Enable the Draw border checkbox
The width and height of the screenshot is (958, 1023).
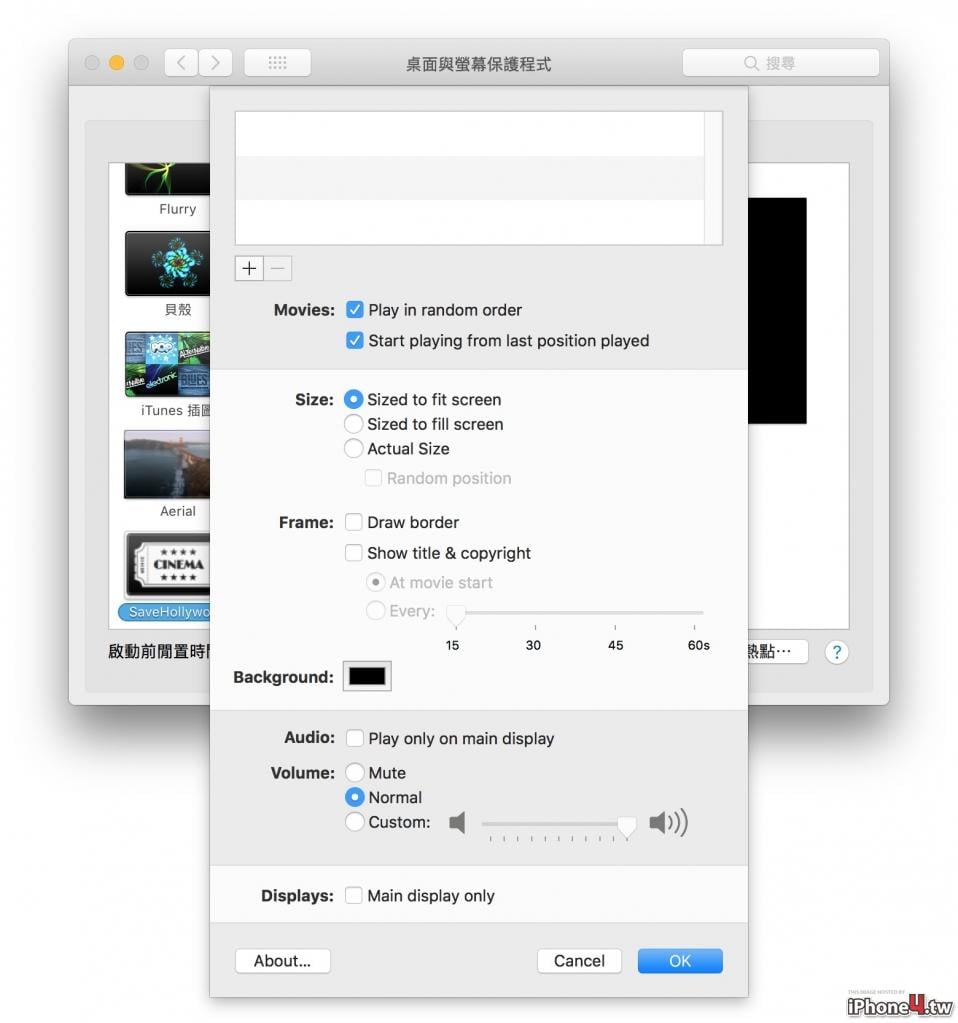click(x=354, y=522)
